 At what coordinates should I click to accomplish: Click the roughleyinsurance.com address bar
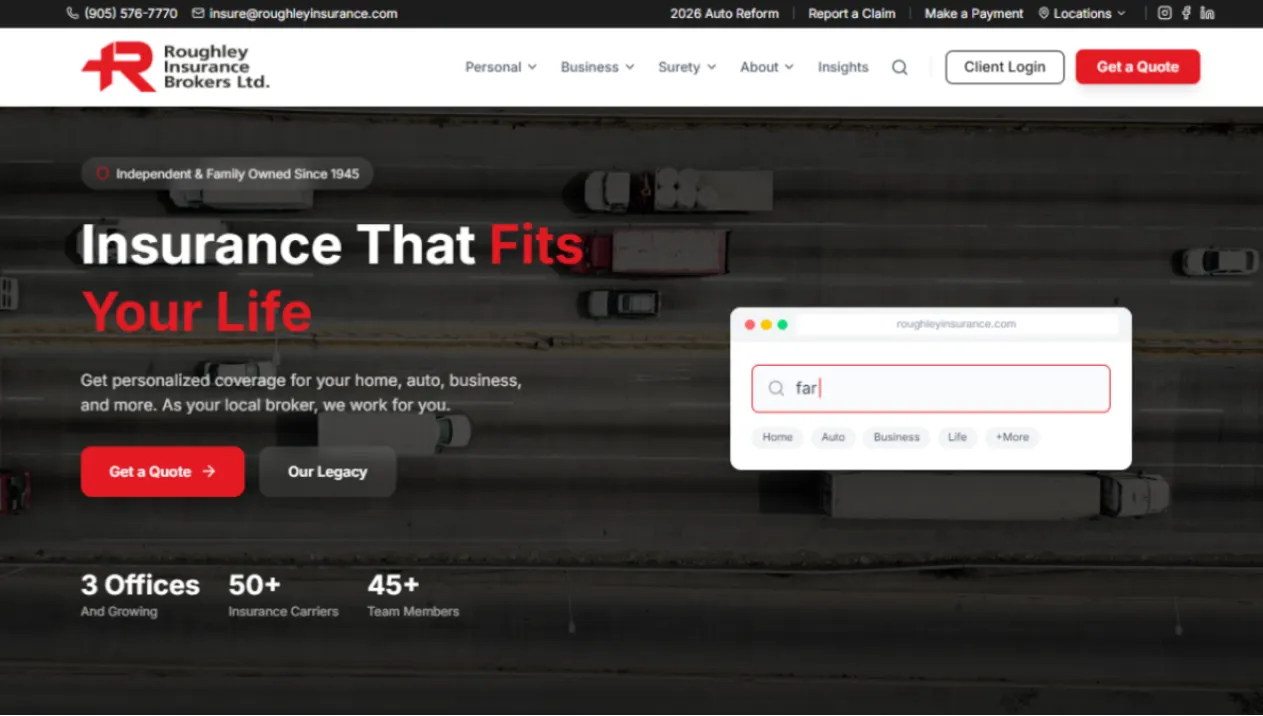click(956, 324)
